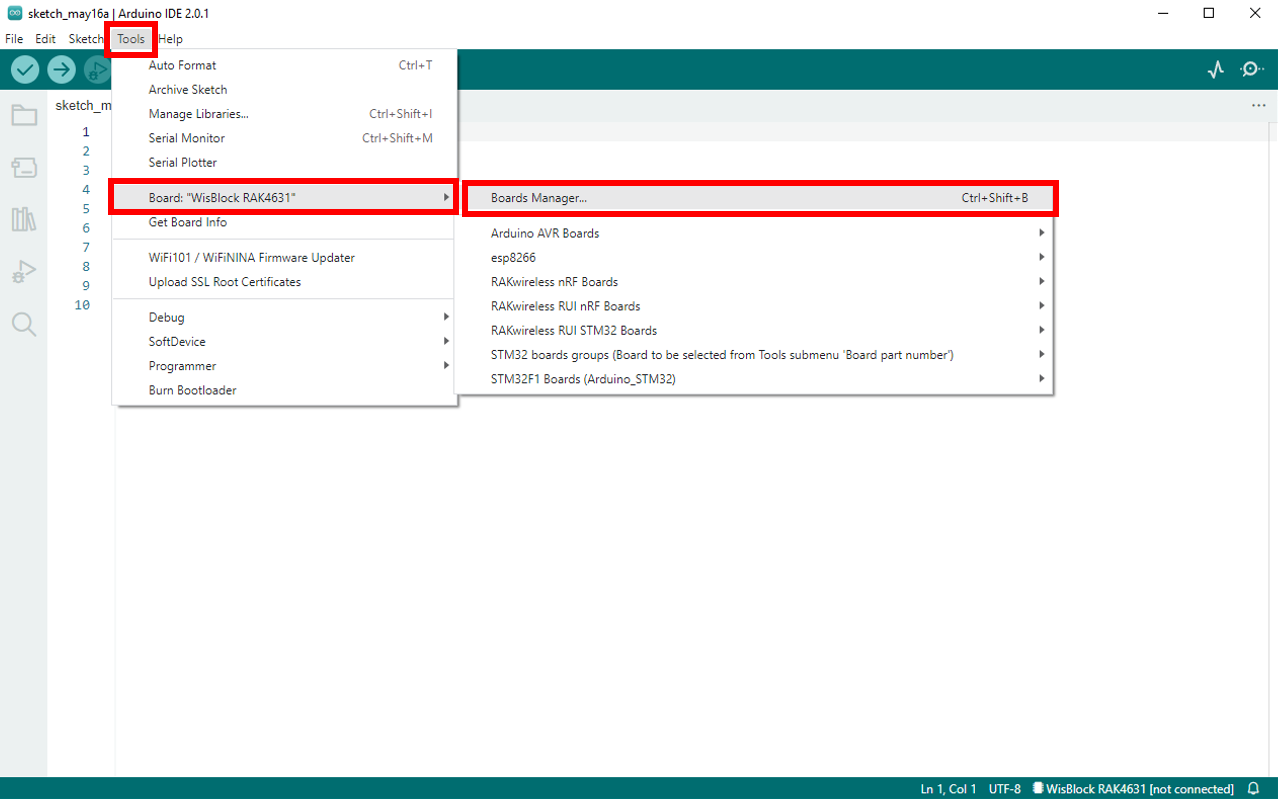
Task: Click the three-dots tab options icon
Action: [x=1258, y=105]
